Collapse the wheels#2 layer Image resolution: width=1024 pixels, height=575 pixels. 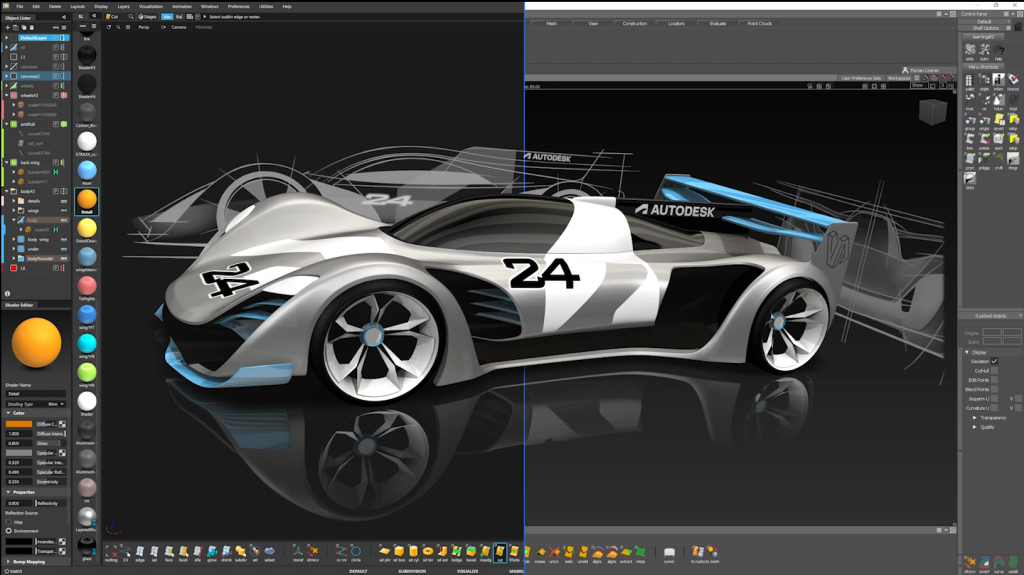7,95
